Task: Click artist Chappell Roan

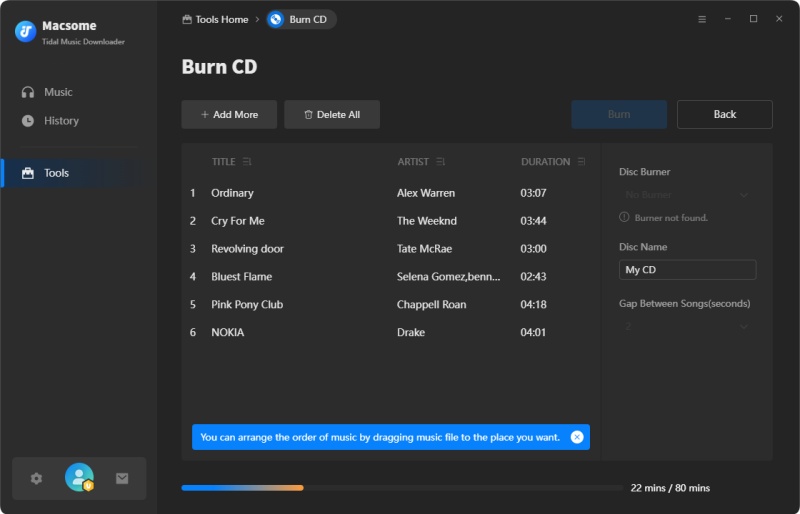Action: pos(432,305)
